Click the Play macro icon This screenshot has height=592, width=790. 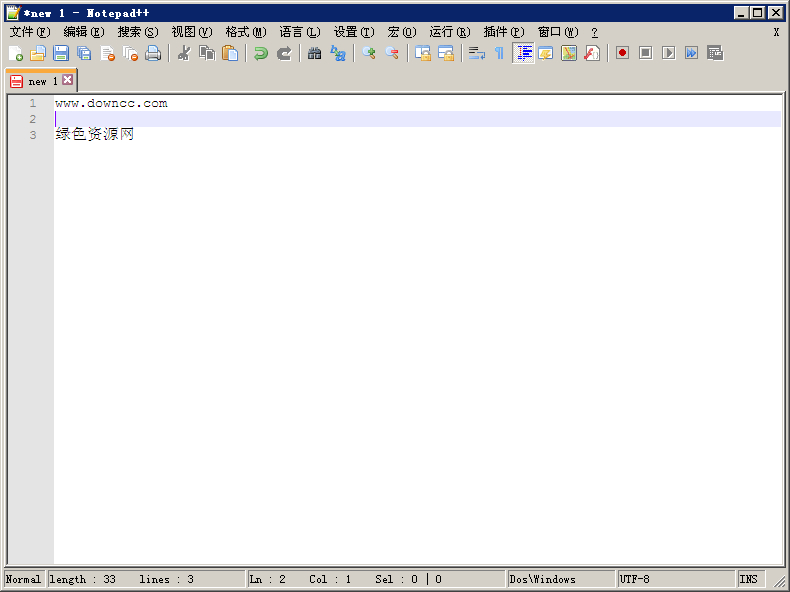coord(668,53)
